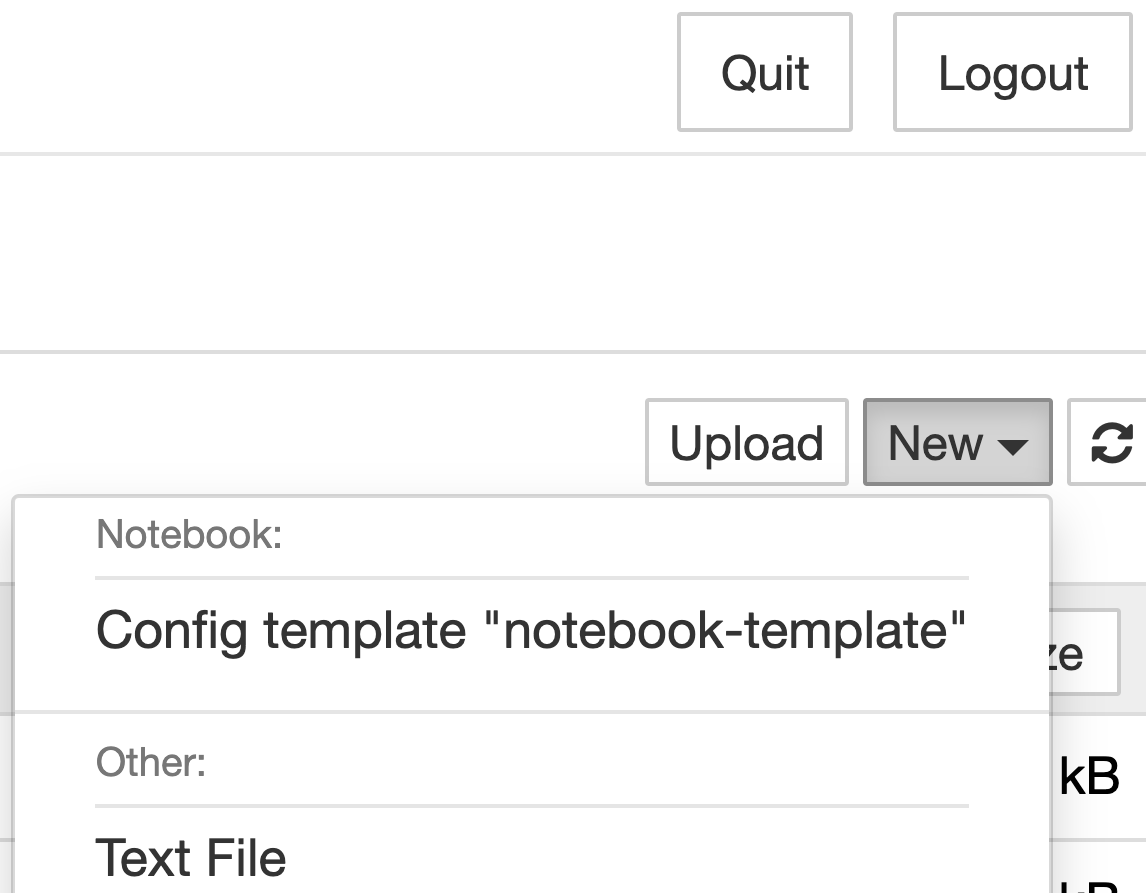This screenshot has height=893, width=1146.
Task: Refresh the notebook list
Action: click(x=1112, y=443)
